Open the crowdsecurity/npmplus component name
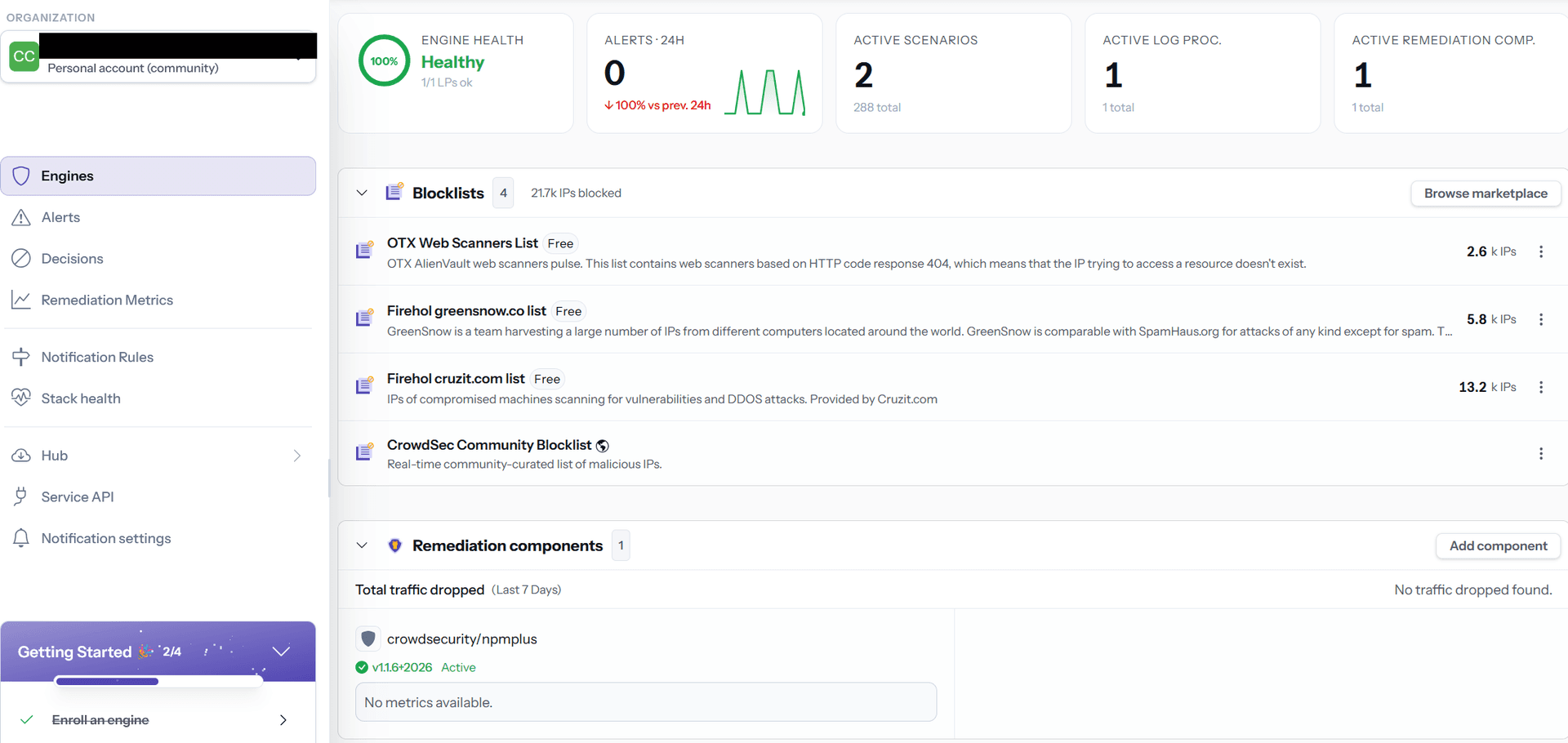This screenshot has width=1568, height=743. (462, 638)
